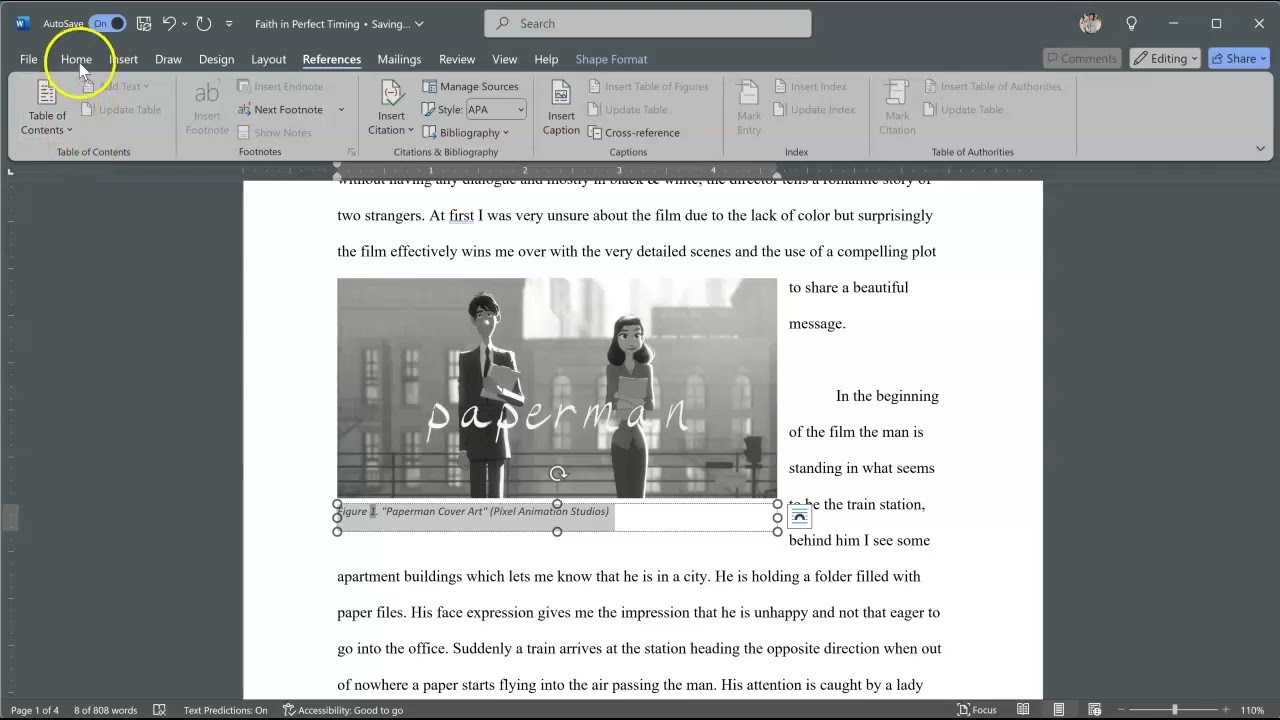Click the Insert Footnote button
Viewport: 1280px width, 720px height.
pyautogui.click(x=207, y=108)
